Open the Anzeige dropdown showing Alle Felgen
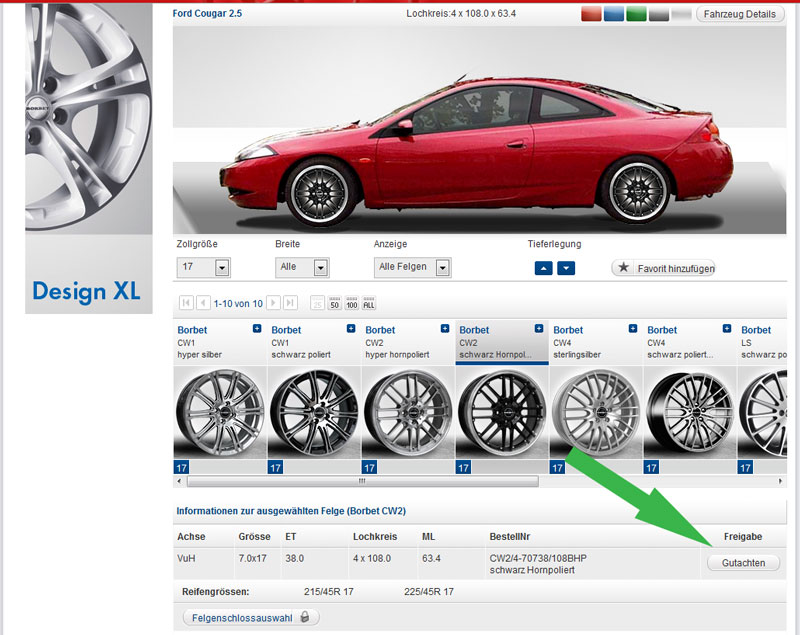Screen dimensions: 800x635 point(412,267)
